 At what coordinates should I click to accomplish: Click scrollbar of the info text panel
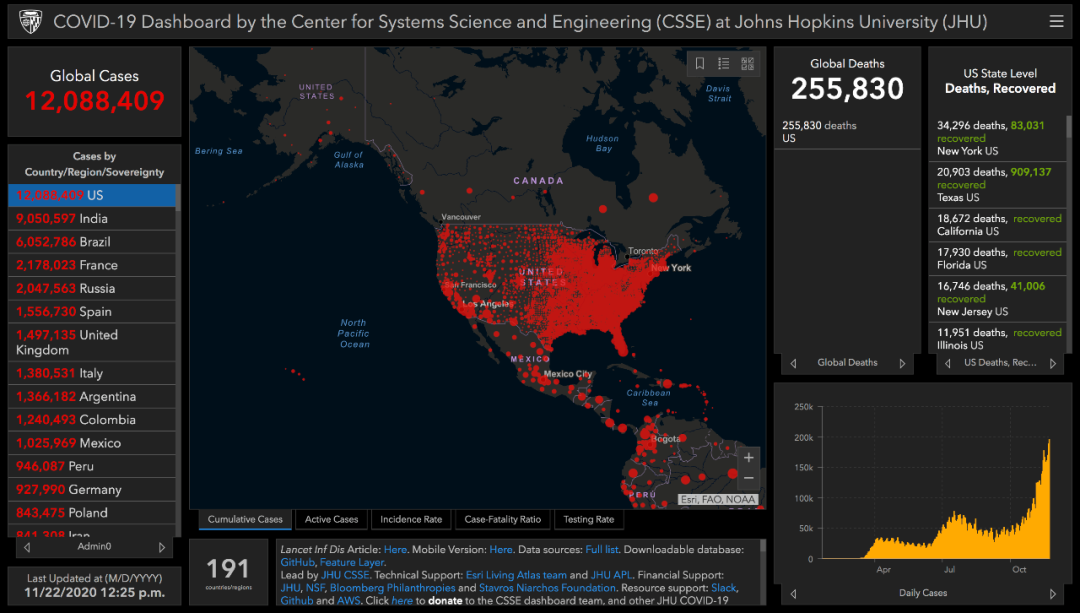[763, 547]
